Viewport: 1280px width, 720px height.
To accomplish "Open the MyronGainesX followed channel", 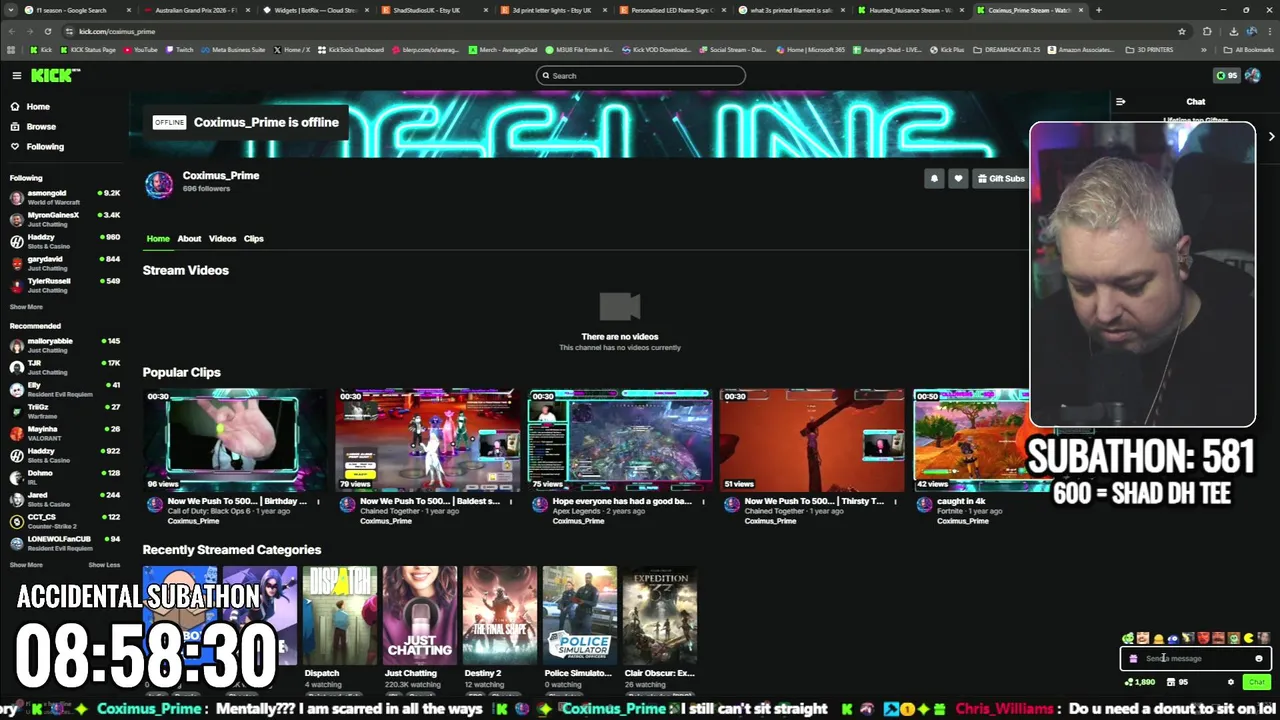I will 64,219.
